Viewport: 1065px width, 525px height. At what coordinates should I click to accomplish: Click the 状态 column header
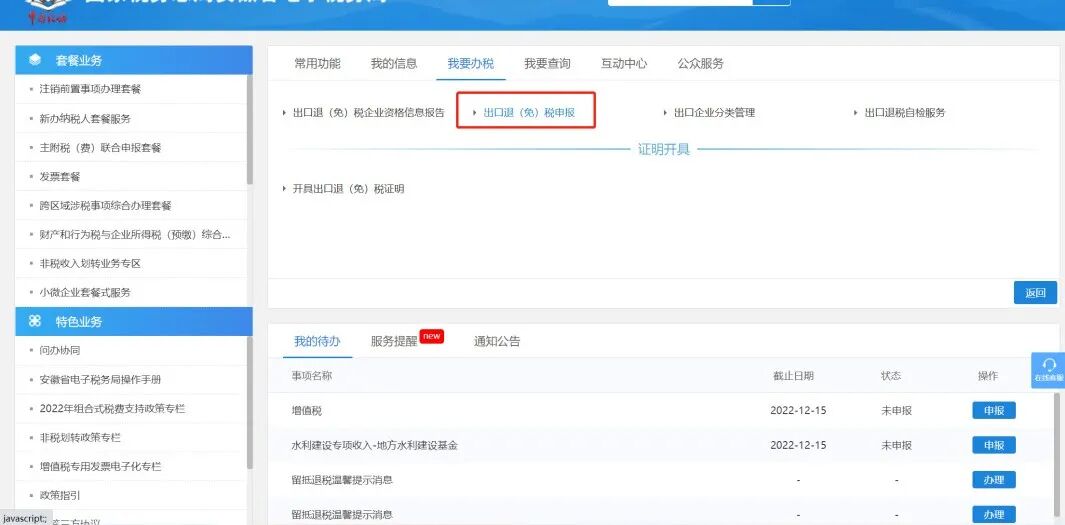891,376
